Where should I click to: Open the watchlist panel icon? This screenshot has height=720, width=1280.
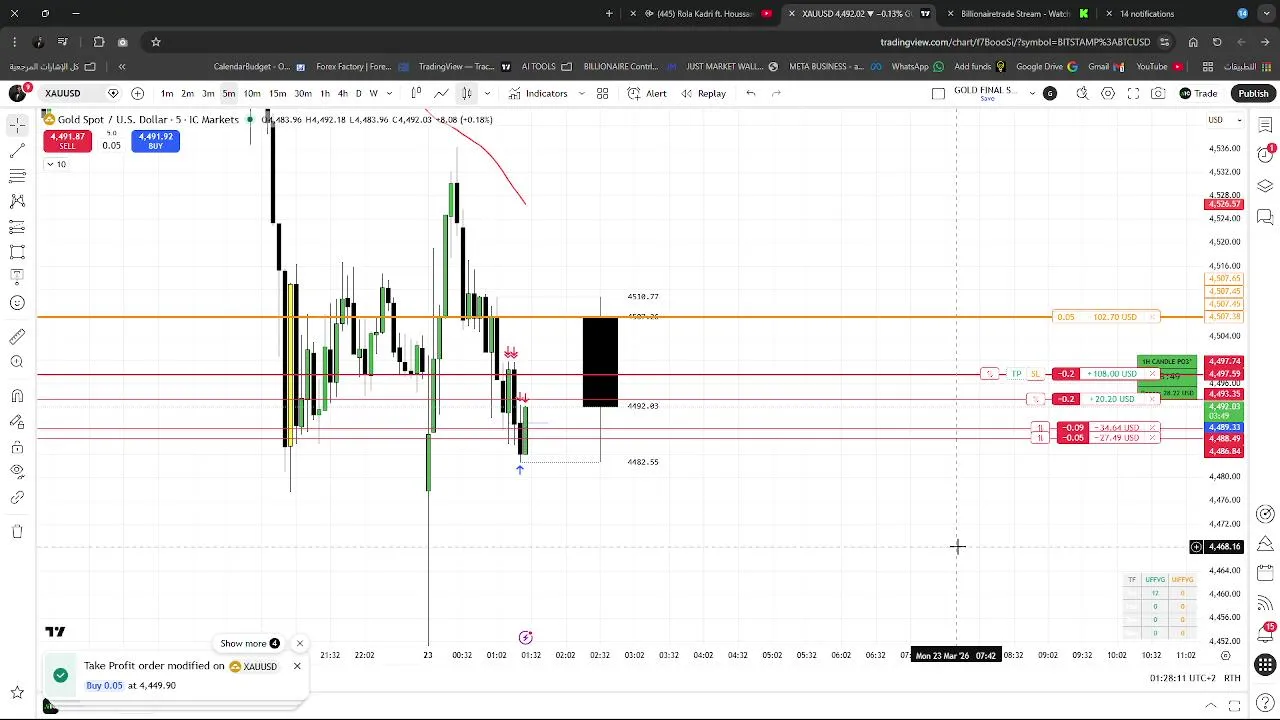1265,124
